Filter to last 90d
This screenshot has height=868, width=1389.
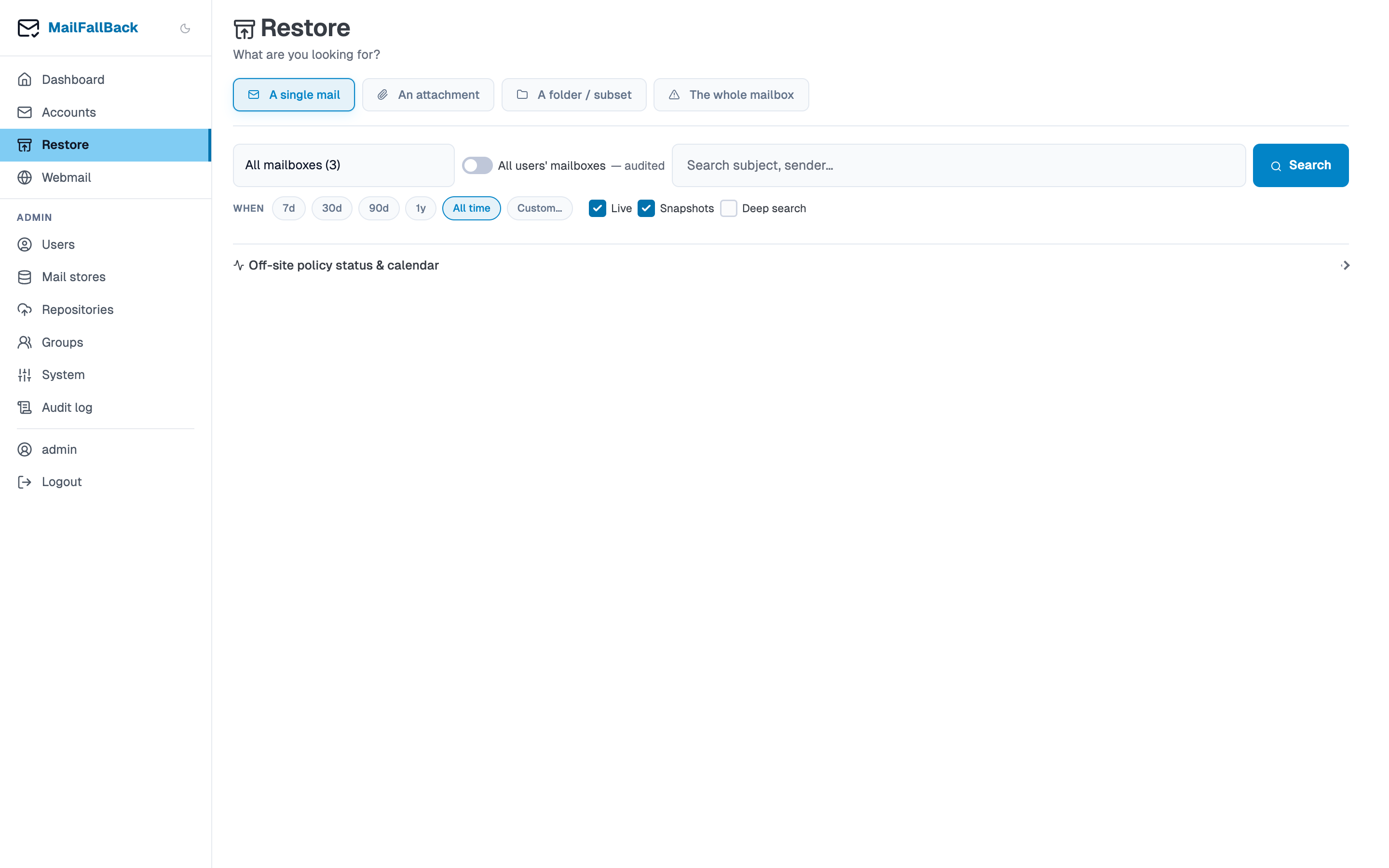click(379, 208)
